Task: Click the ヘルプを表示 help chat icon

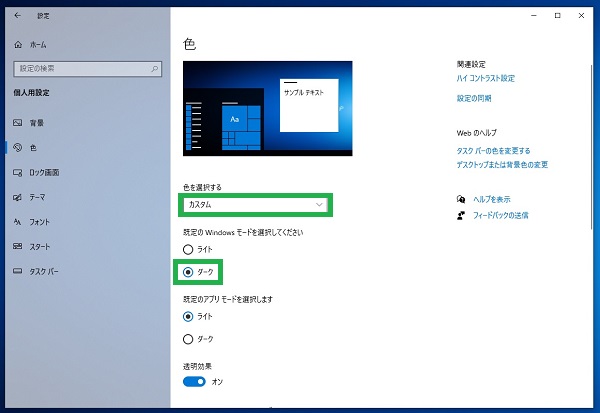Action: coord(461,199)
